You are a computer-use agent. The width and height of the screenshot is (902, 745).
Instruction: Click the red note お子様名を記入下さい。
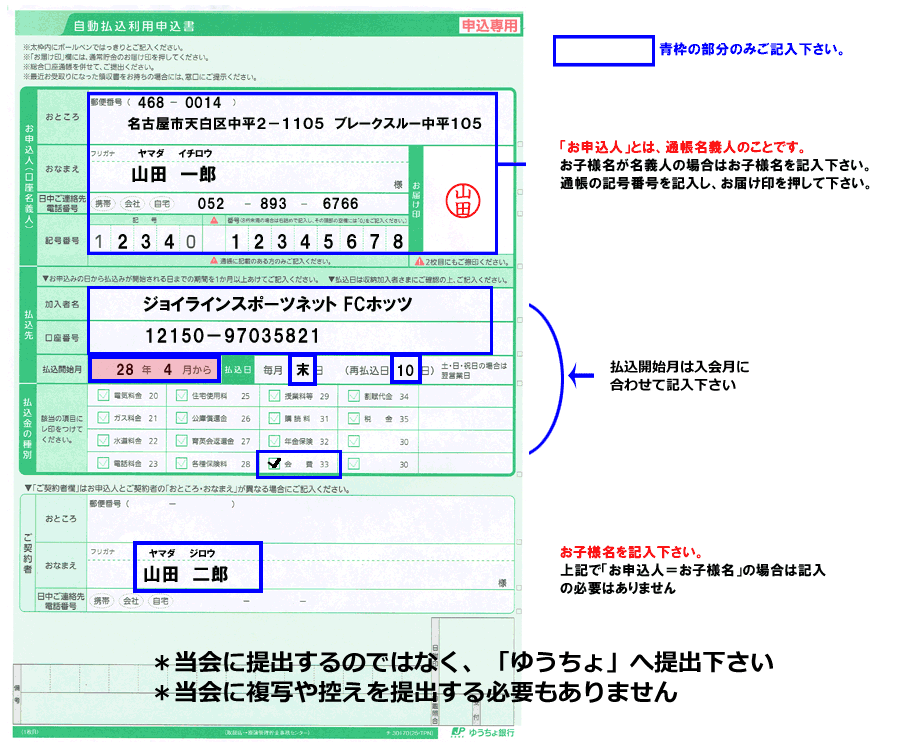click(632, 552)
